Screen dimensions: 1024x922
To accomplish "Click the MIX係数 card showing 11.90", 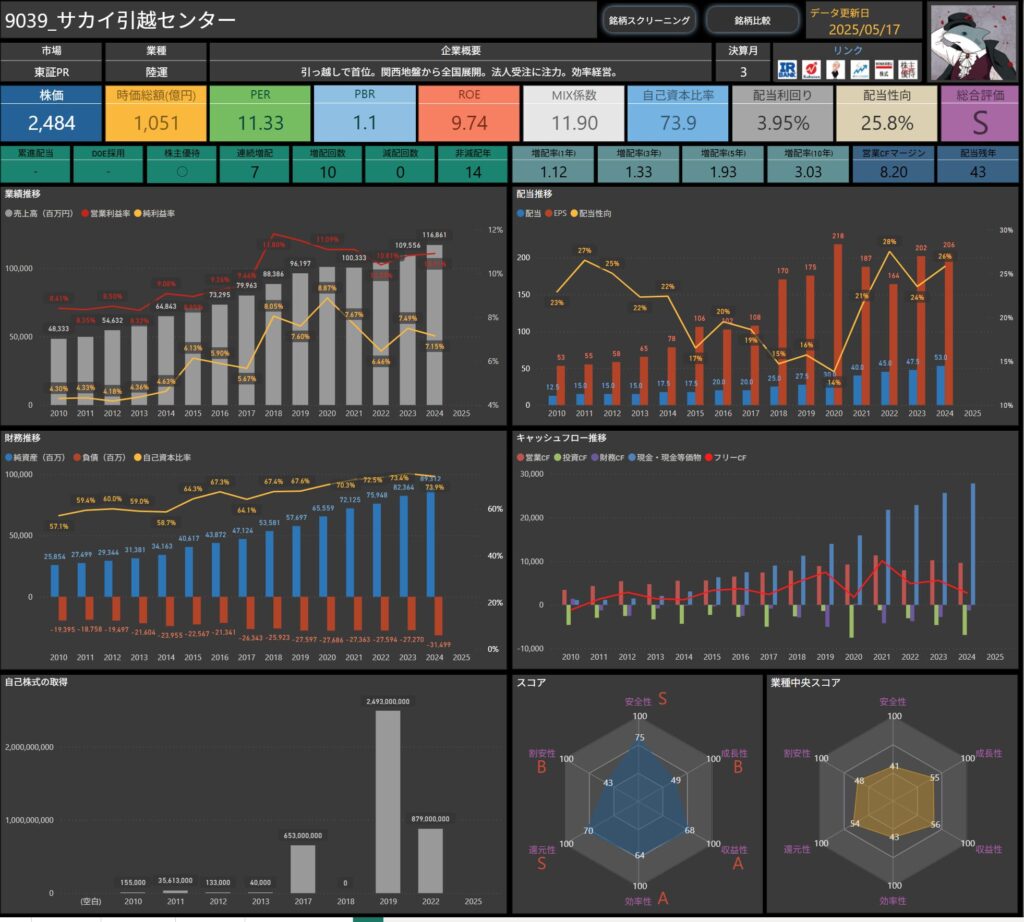I will point(573,114).
